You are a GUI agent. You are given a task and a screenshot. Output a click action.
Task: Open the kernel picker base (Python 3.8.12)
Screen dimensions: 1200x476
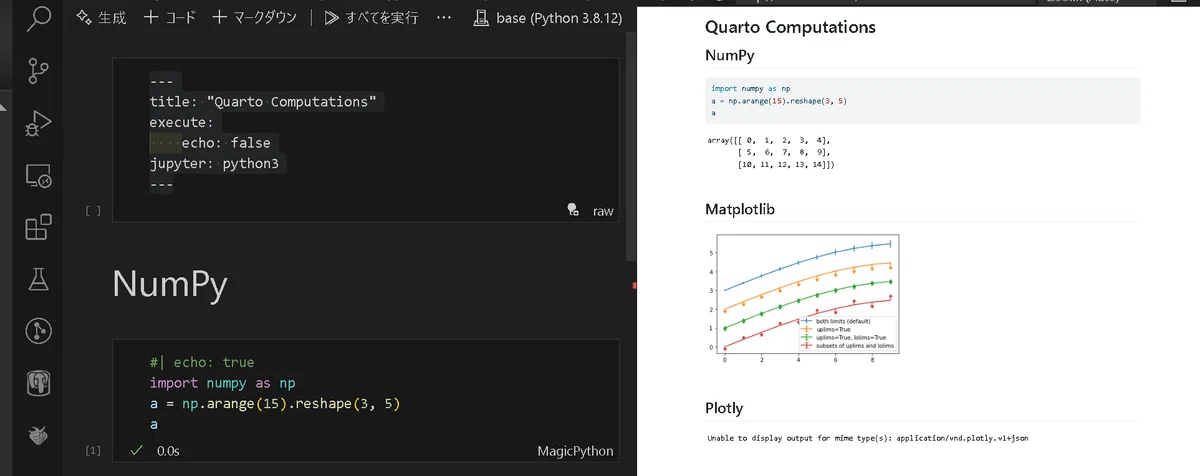(x=546, y=18)
